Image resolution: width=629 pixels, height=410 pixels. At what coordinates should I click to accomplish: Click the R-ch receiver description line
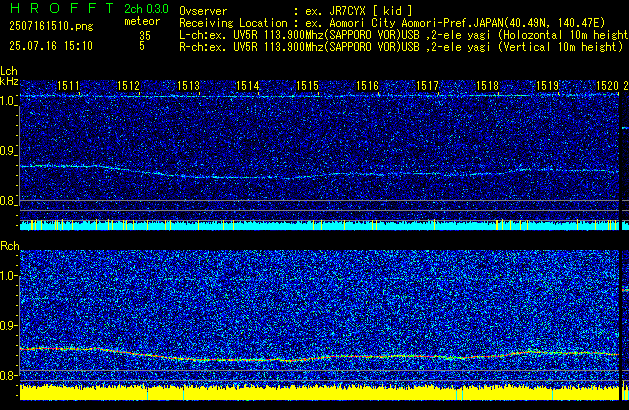[x=401, y=47]
